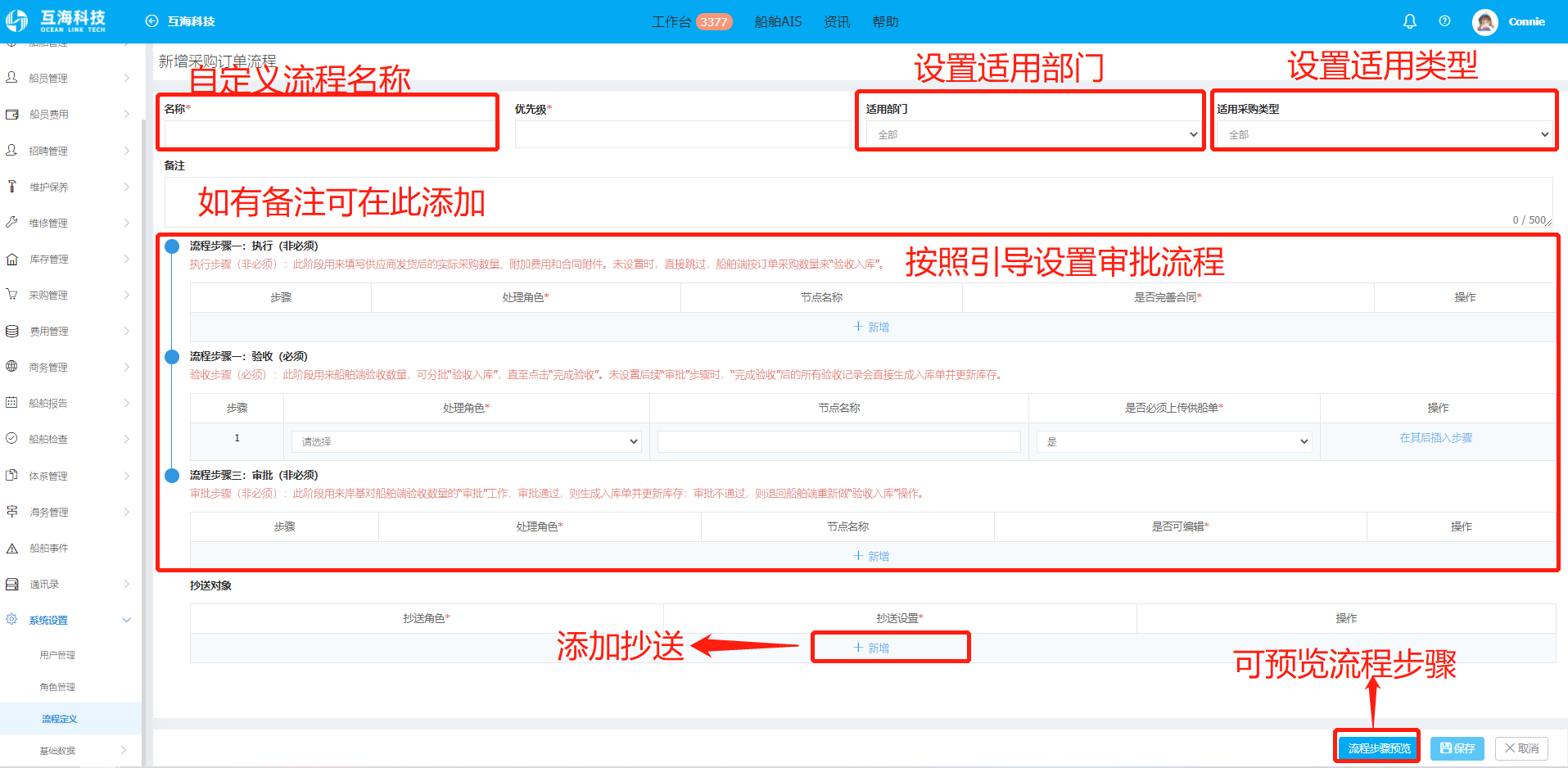Click the 库存管理 house icon
This screenshot has height=768, width=1568.
[x=11, y=259]
